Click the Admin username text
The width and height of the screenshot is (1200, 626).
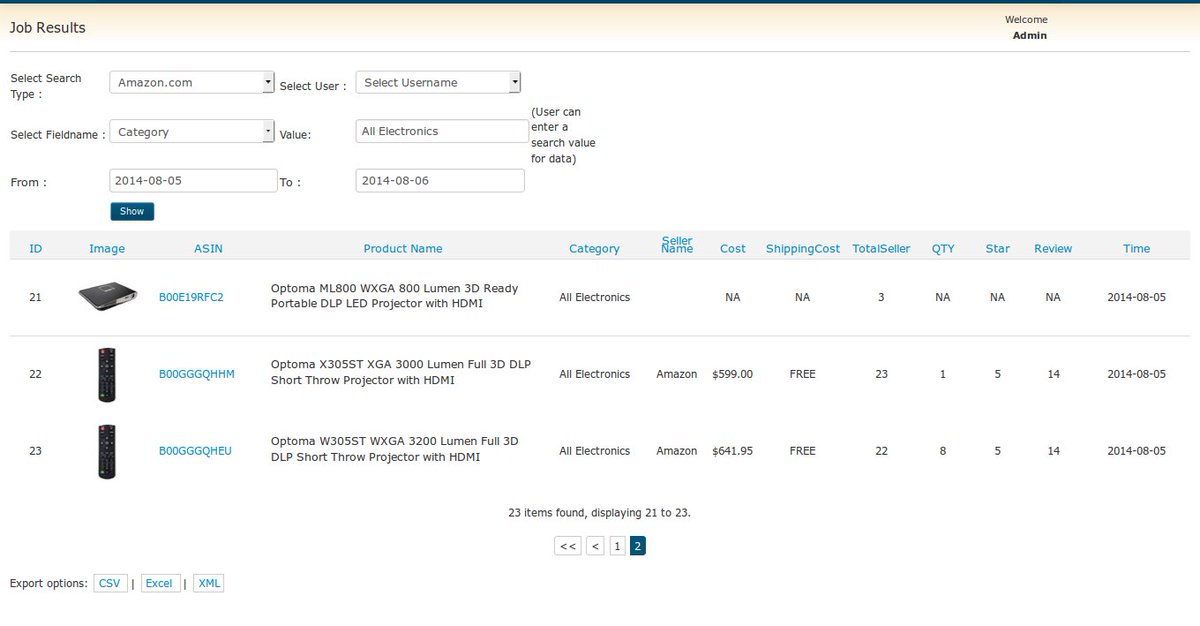tap(1030, 35)
